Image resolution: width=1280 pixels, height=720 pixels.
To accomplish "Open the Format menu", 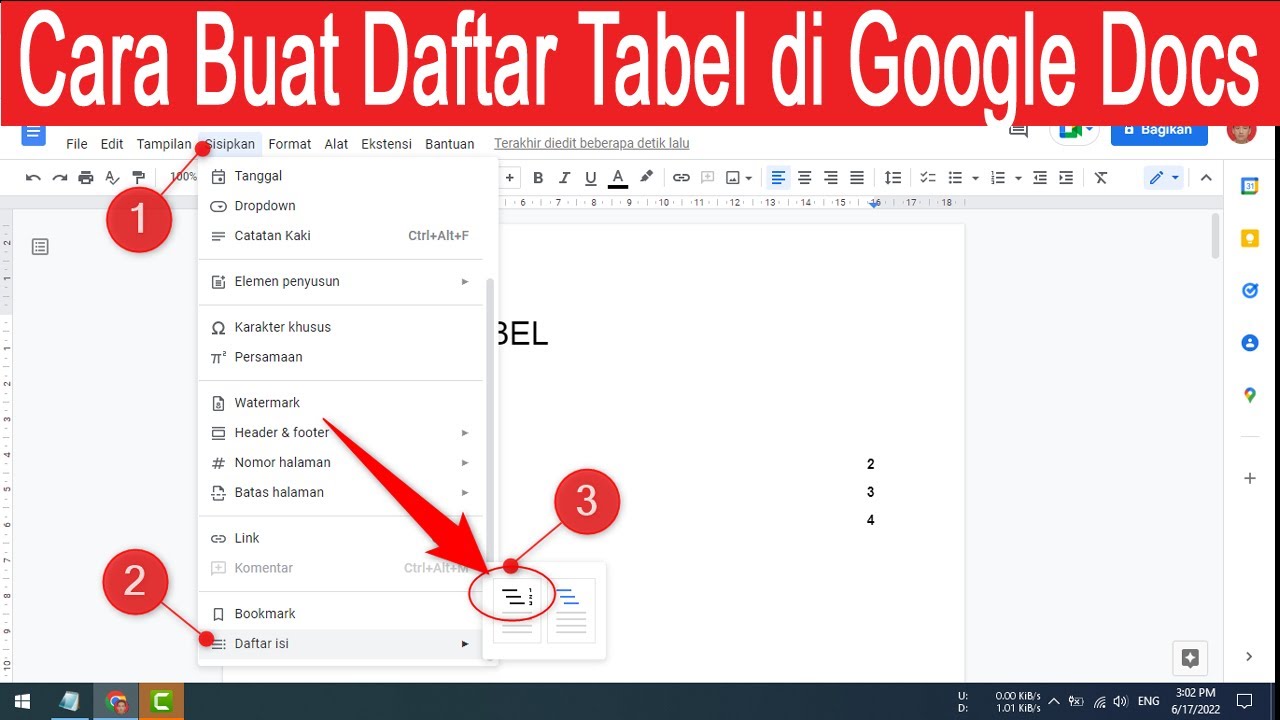I will pyautogui.click(x=290, y=144).
